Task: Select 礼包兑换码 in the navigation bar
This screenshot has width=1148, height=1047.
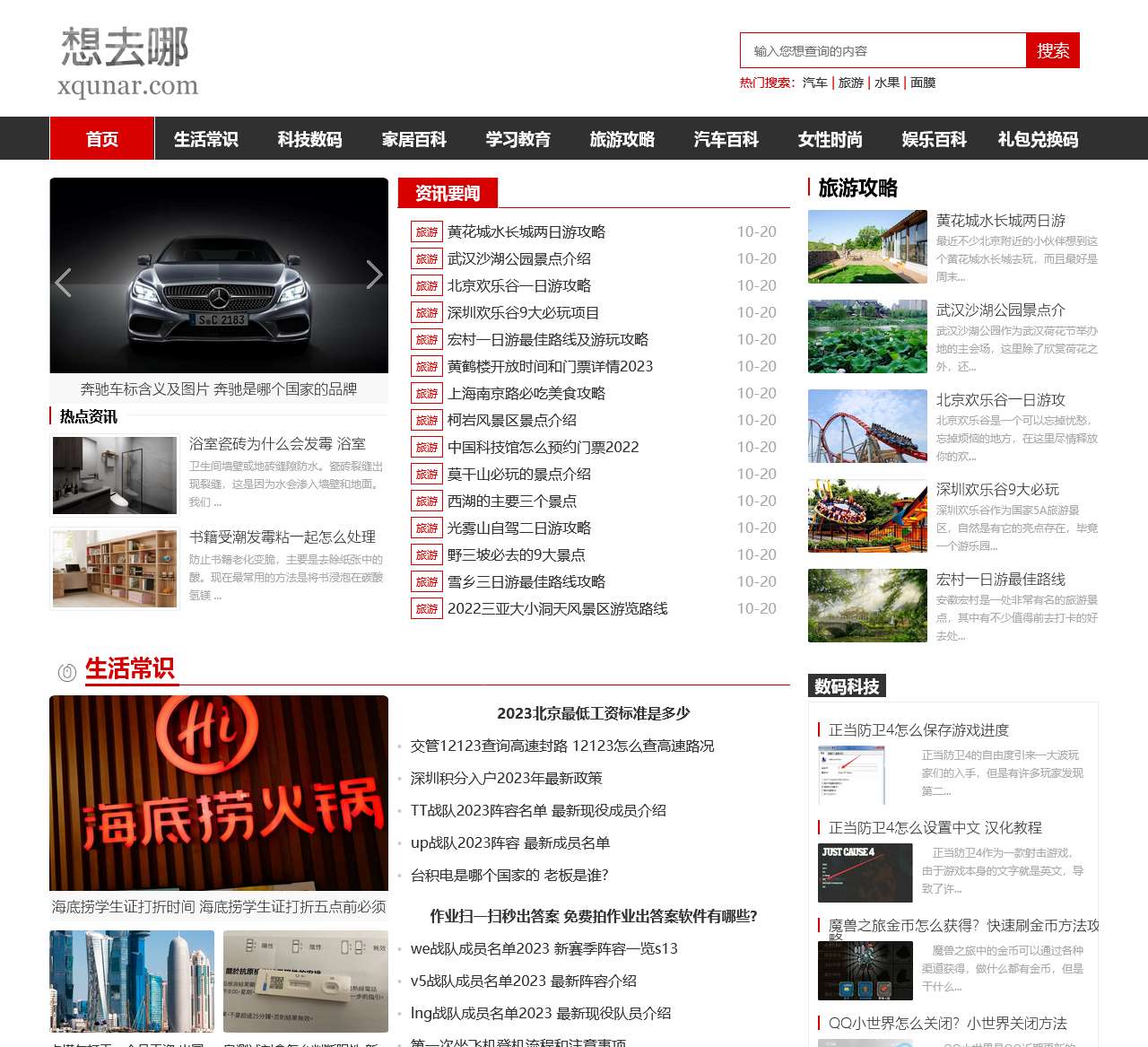Action: (x=1038, y=139)
